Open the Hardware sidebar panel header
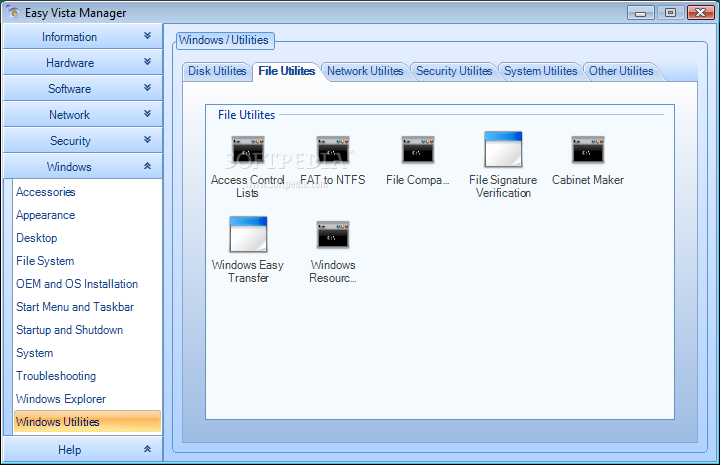720x465 pixels. pyautogui.click(x=83, y=62)
